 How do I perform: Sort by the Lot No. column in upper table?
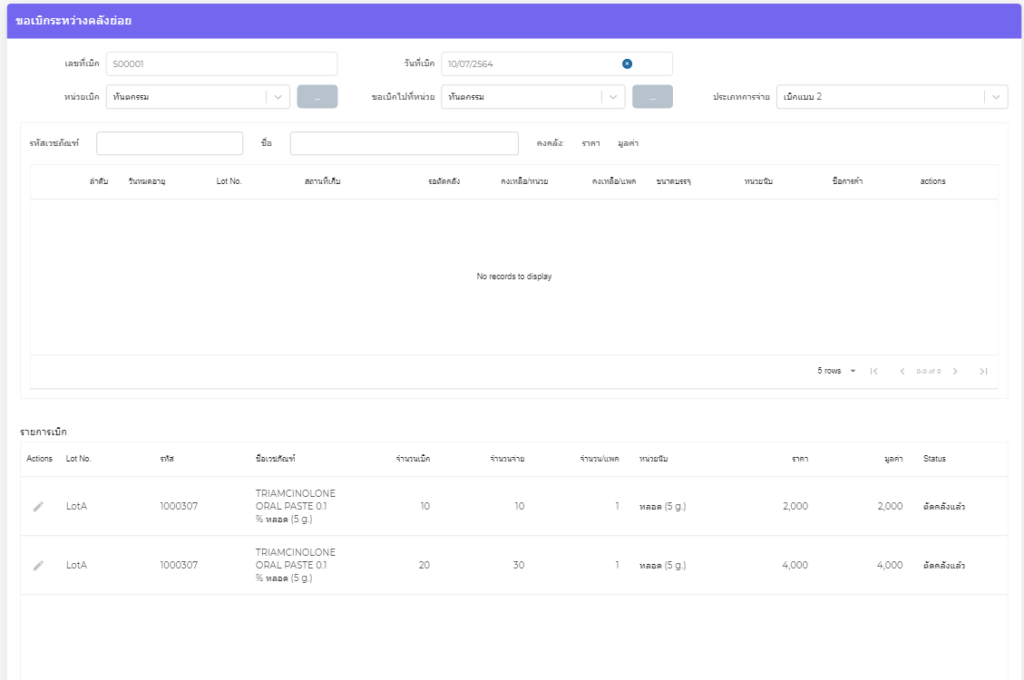click(x=229, y=181)
